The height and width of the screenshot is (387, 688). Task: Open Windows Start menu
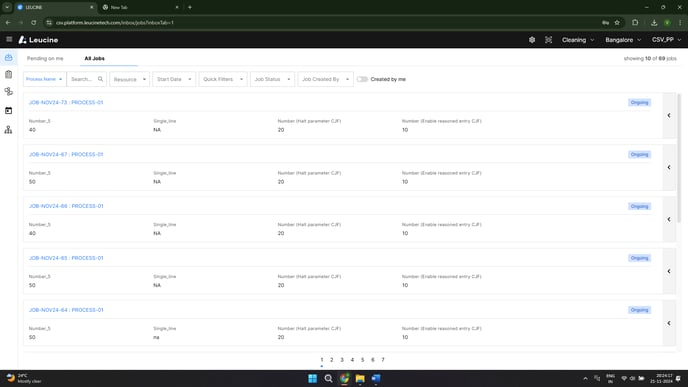point(312,378)
